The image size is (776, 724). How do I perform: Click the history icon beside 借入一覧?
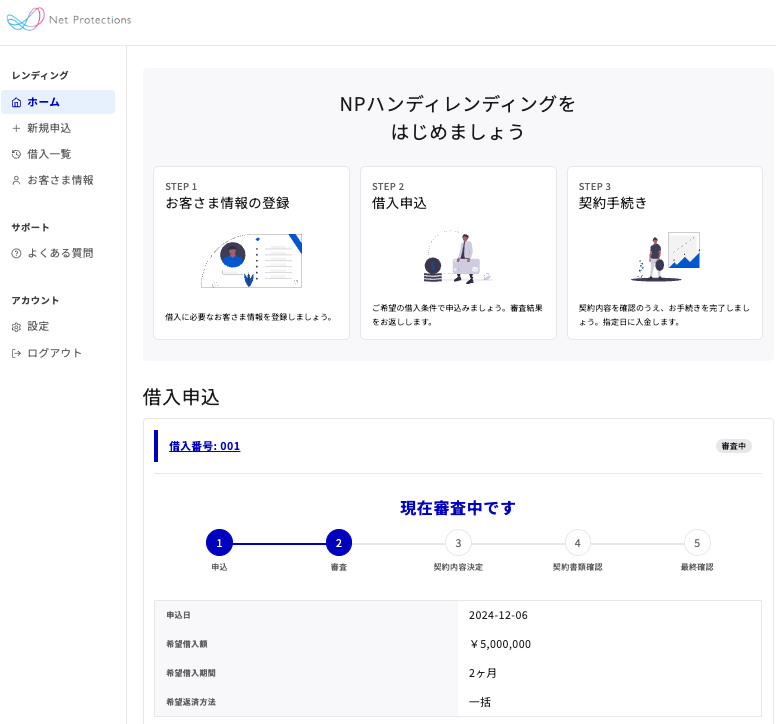point(16,154)
